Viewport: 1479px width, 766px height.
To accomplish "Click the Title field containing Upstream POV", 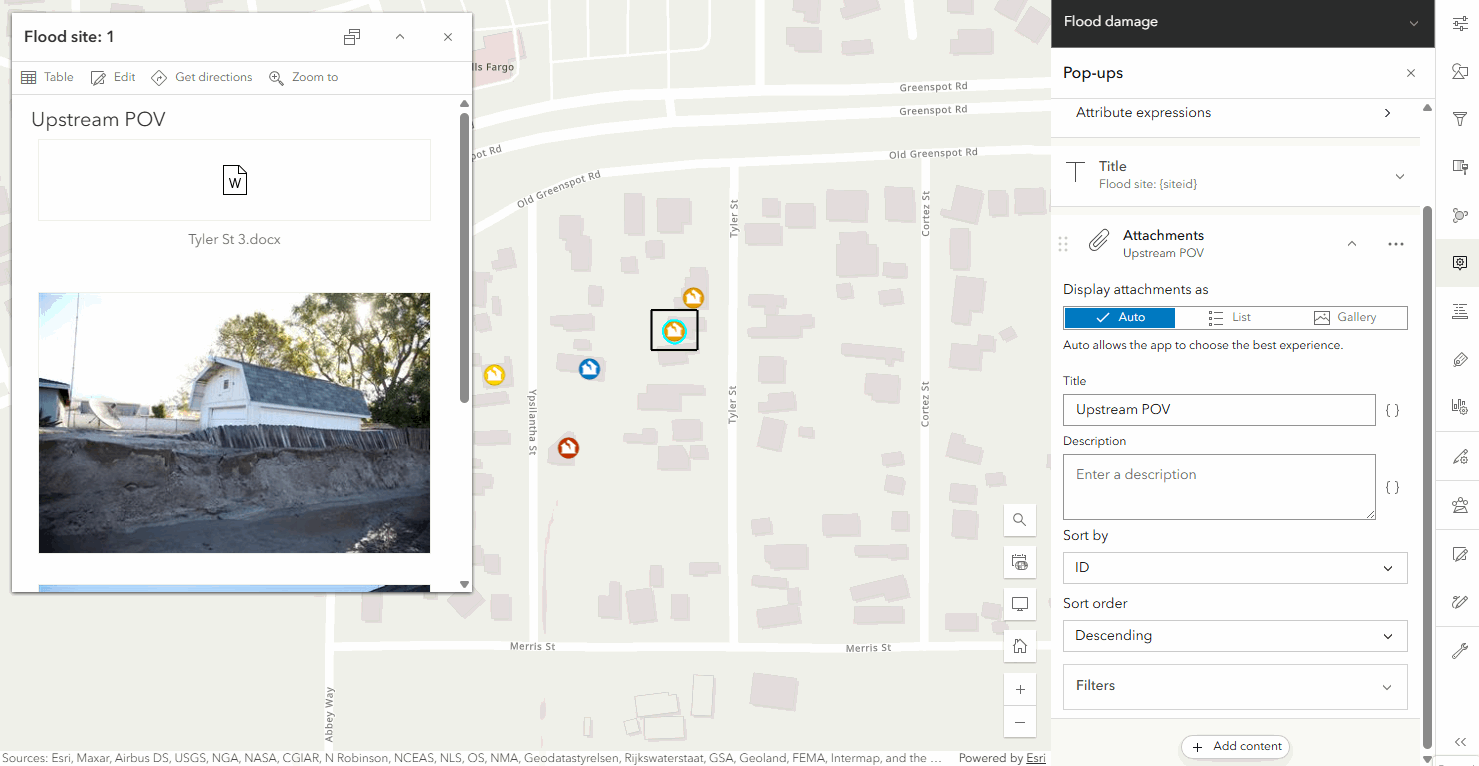I will (1219, 410).
